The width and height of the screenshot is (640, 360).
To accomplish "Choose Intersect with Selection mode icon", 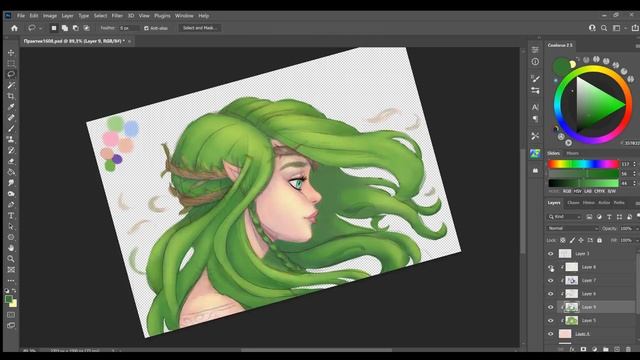I will click(87, 28).
